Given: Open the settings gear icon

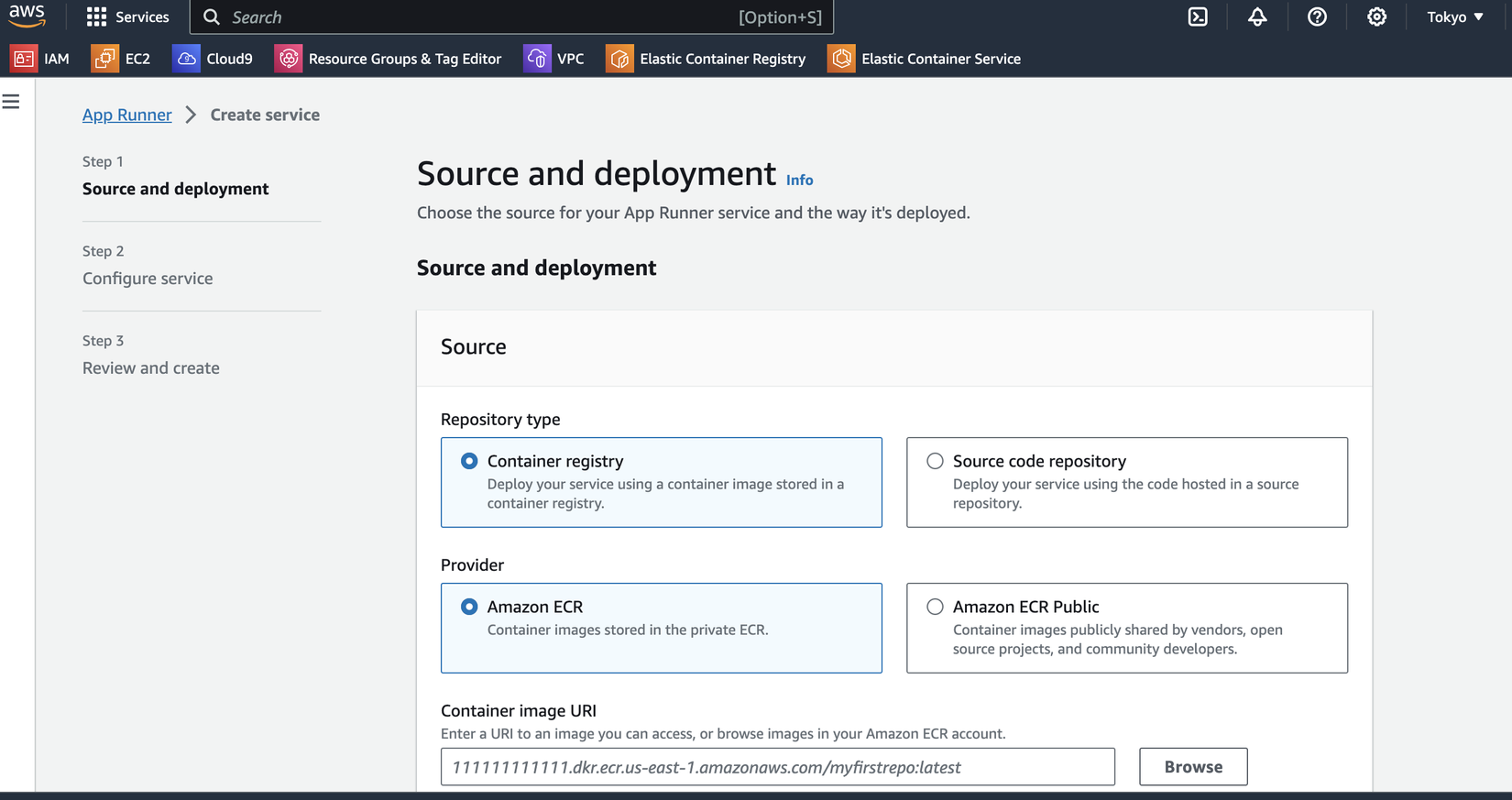Looking at the screenshot, I should tap(1376, 17).
